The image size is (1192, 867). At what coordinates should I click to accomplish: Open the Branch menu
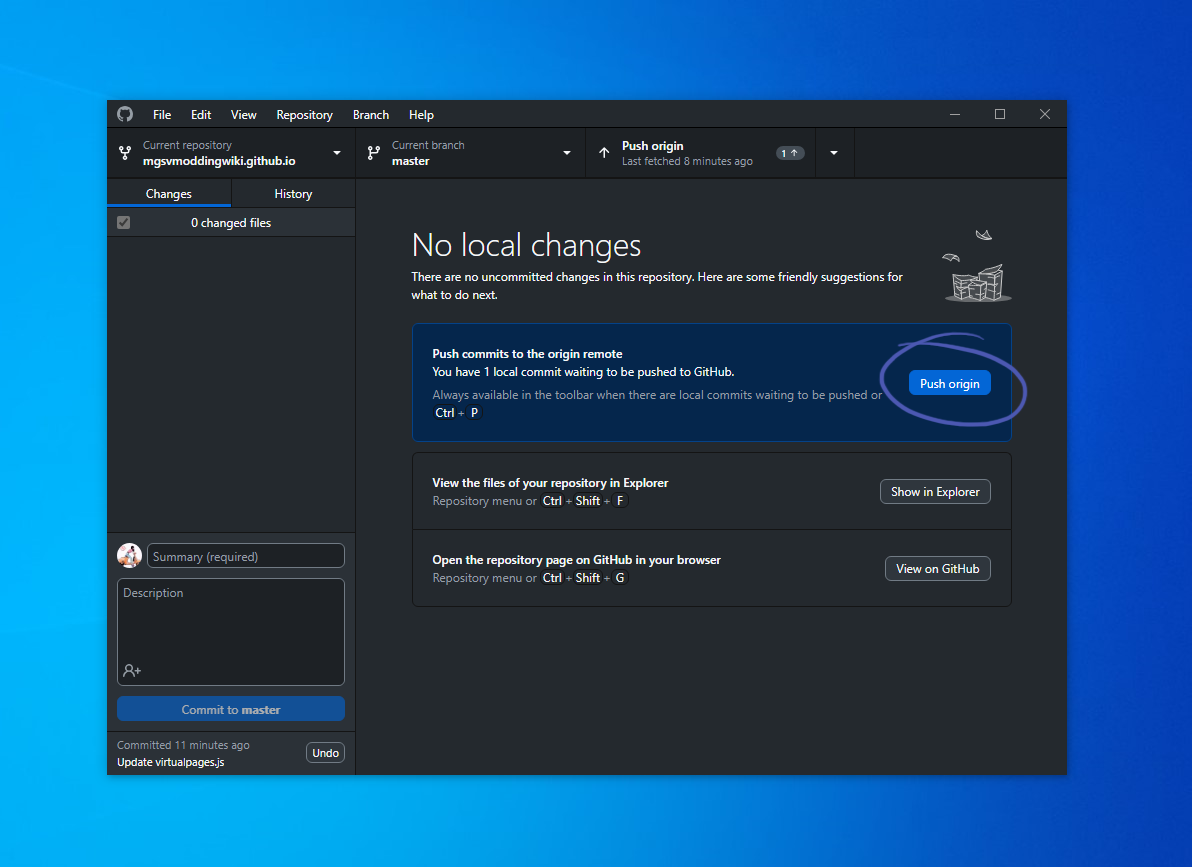coord(371,114)
